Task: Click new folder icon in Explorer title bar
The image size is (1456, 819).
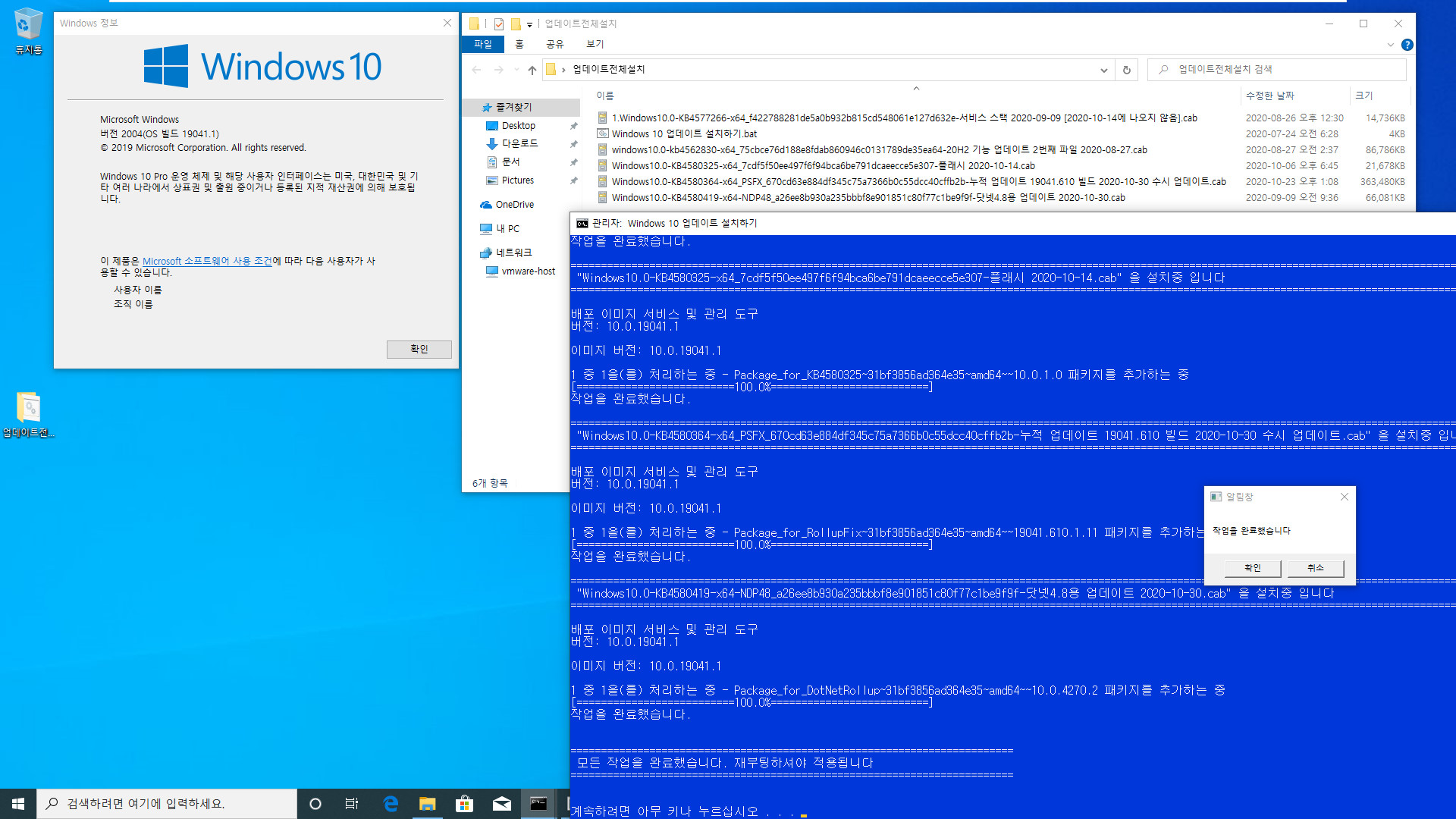Action: click(x=516, y=24)
